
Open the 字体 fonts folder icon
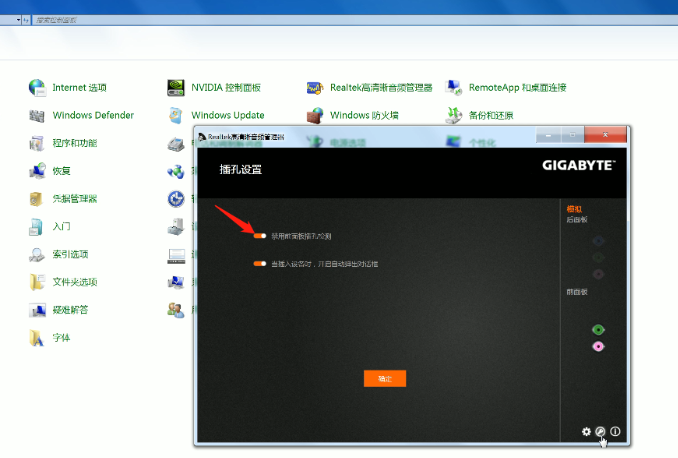(37, 338)
